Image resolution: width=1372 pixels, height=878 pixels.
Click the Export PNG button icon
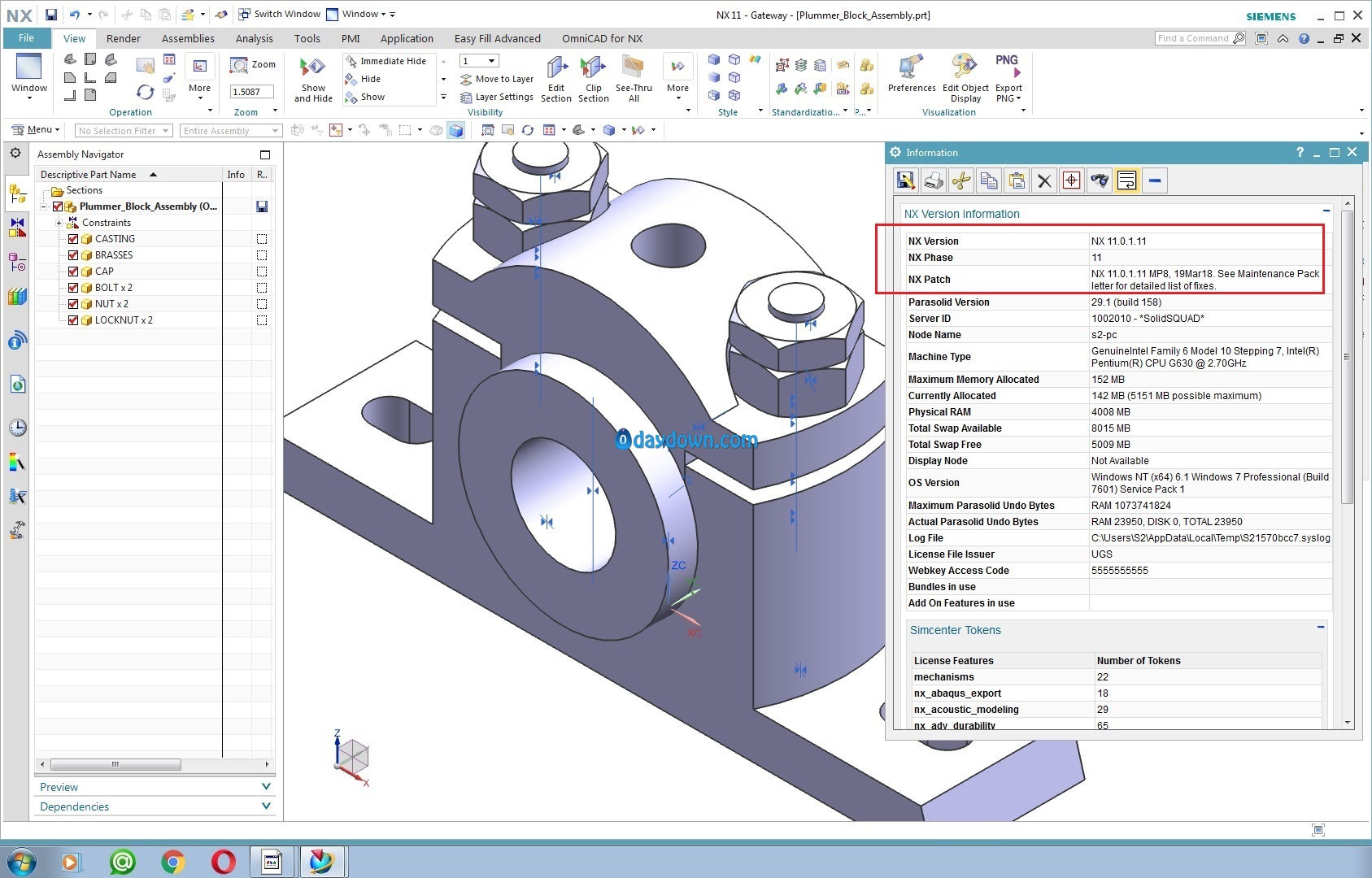tap(1008, 67)
